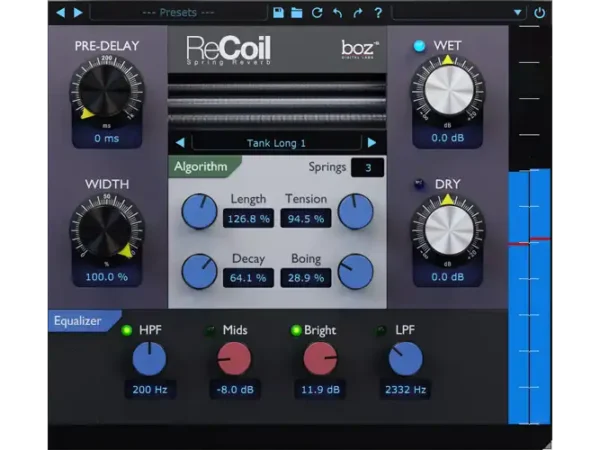
Task: Open preset folder icon
Action: coord(297,13)
